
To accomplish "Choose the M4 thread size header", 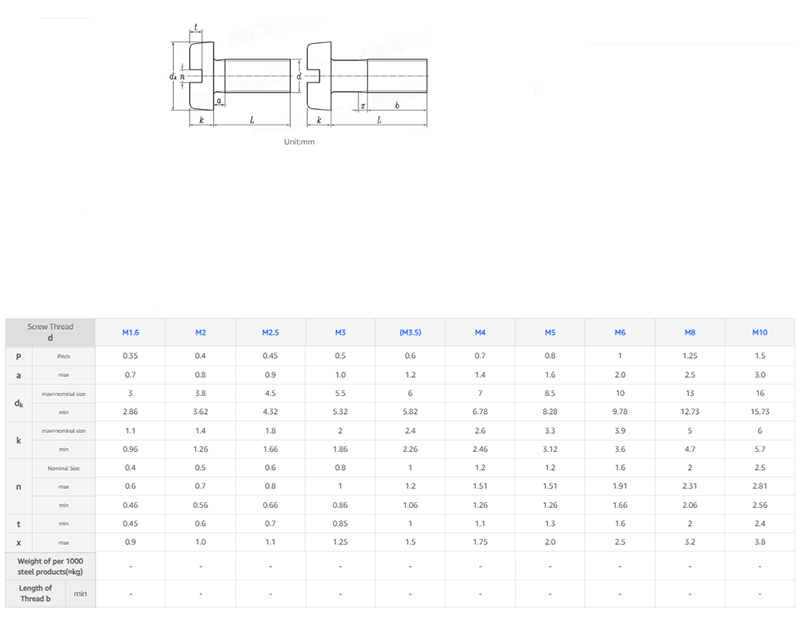I will coord(480,332).
